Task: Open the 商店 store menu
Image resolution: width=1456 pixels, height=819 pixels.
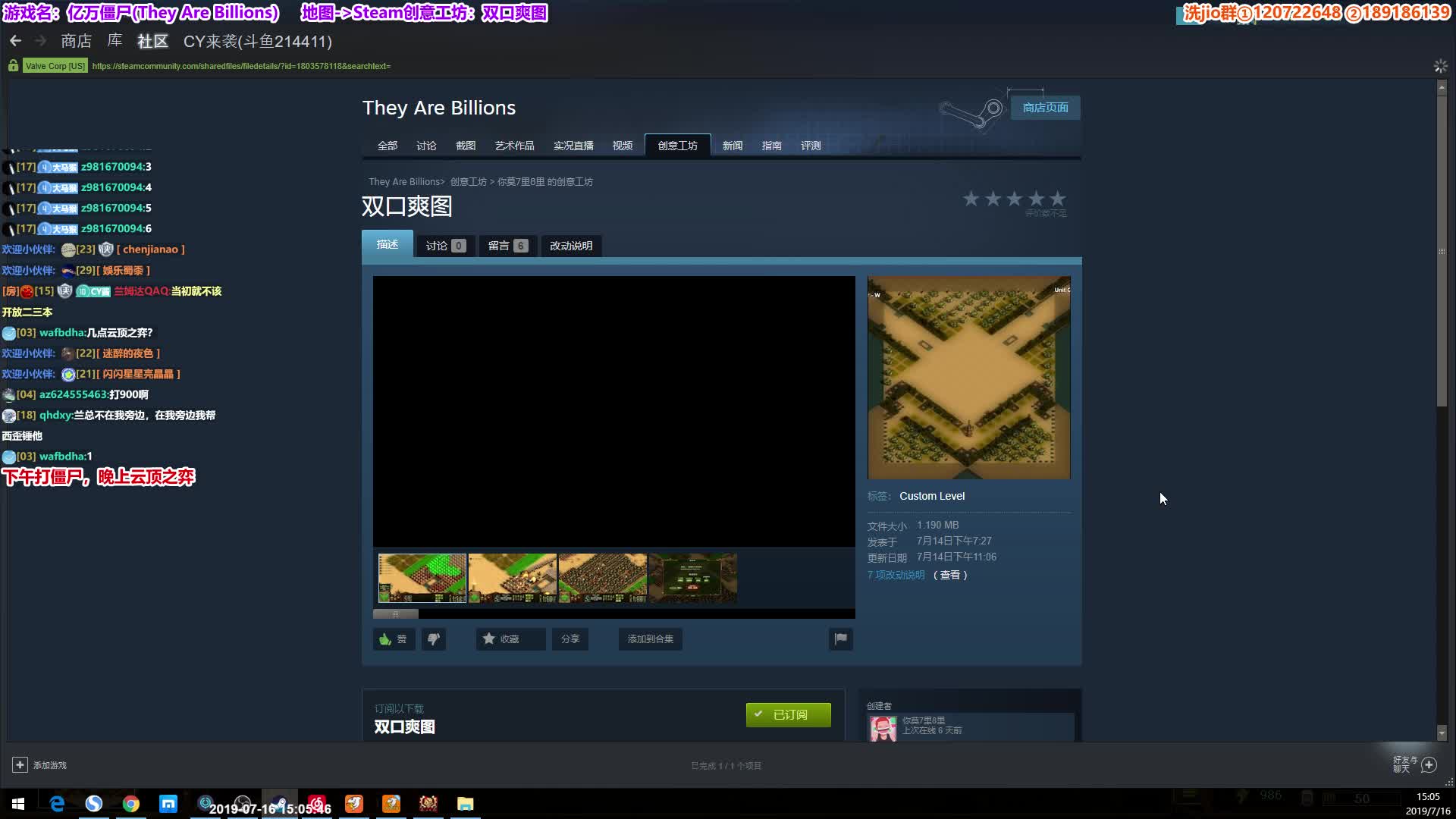Action: click(x=76, y=41)
